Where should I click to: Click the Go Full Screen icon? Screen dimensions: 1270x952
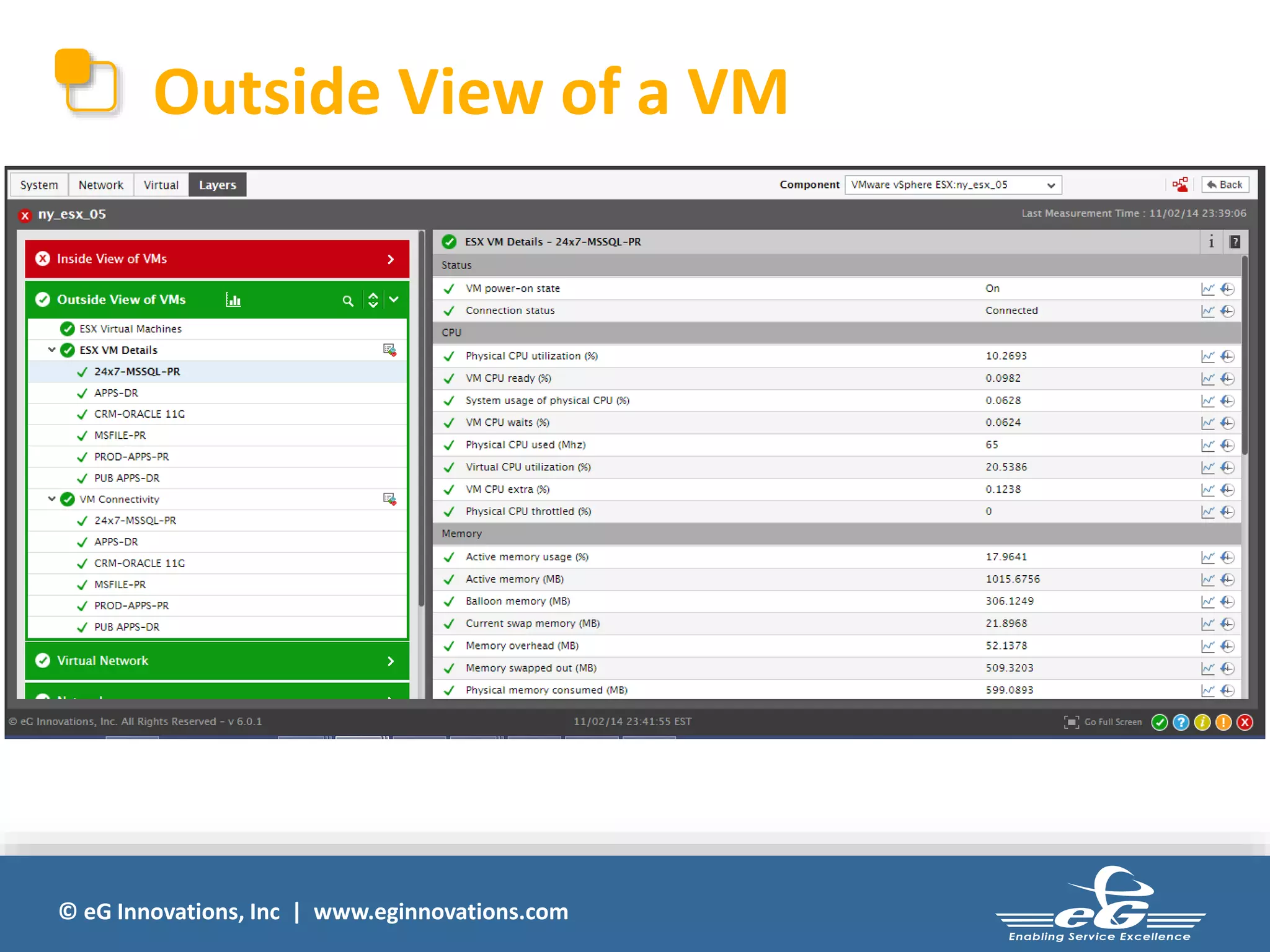click(1071, 722)
